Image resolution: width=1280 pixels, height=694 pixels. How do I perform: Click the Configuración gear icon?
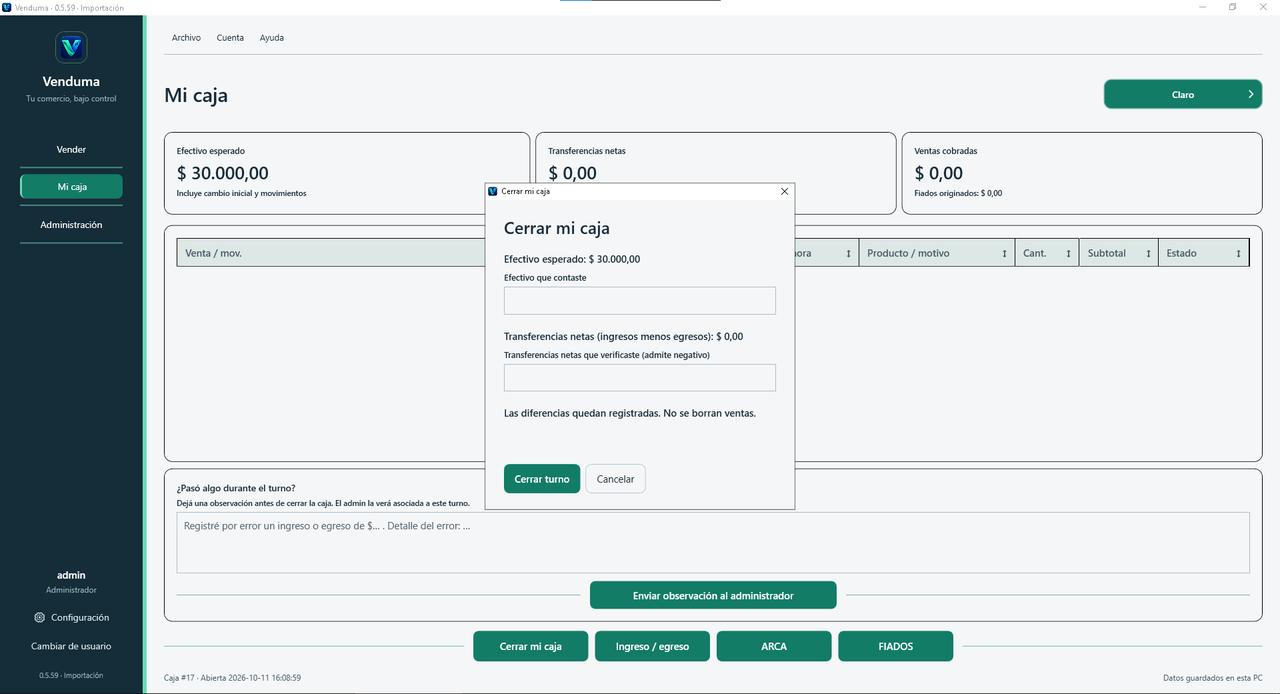click(x=40, y=618)
